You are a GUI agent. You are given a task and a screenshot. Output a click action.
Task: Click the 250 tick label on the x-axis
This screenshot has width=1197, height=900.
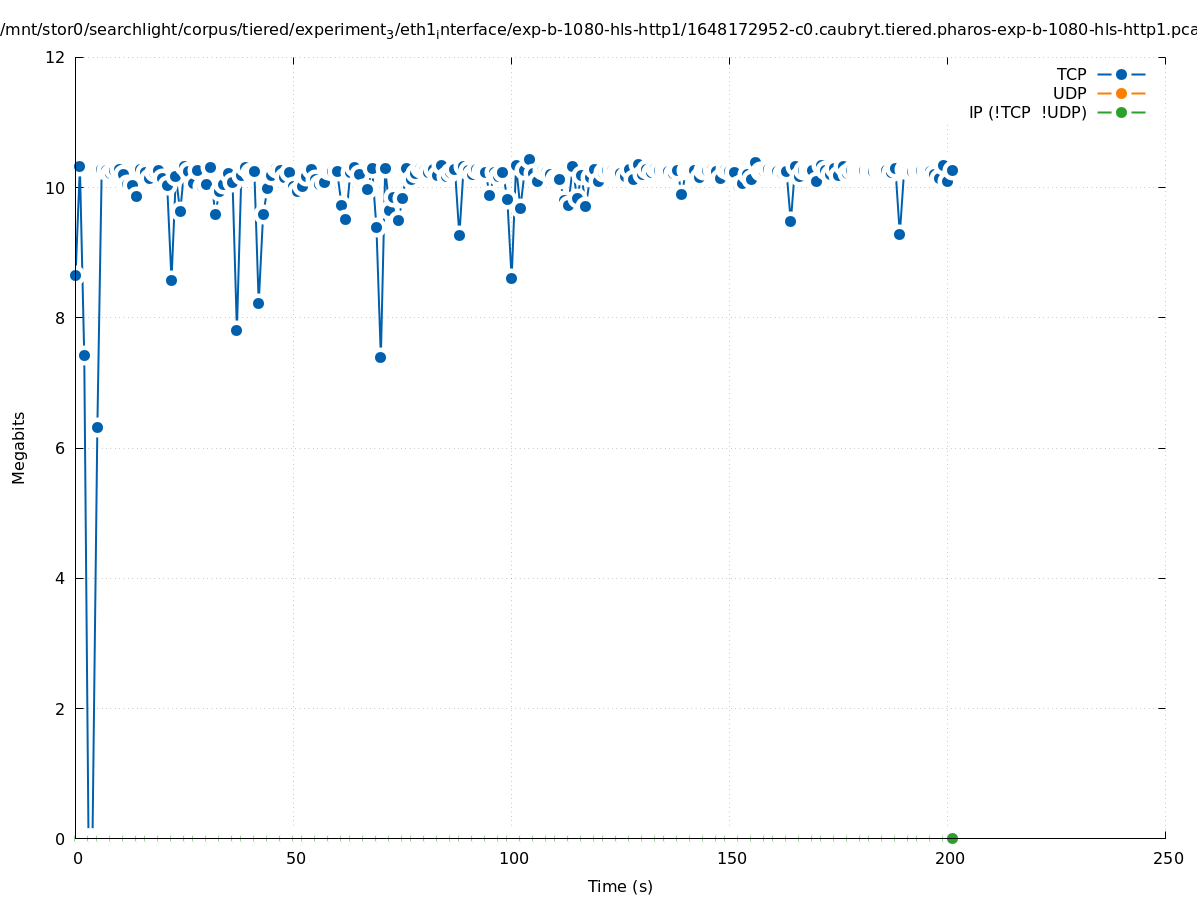coord(1167,859)
